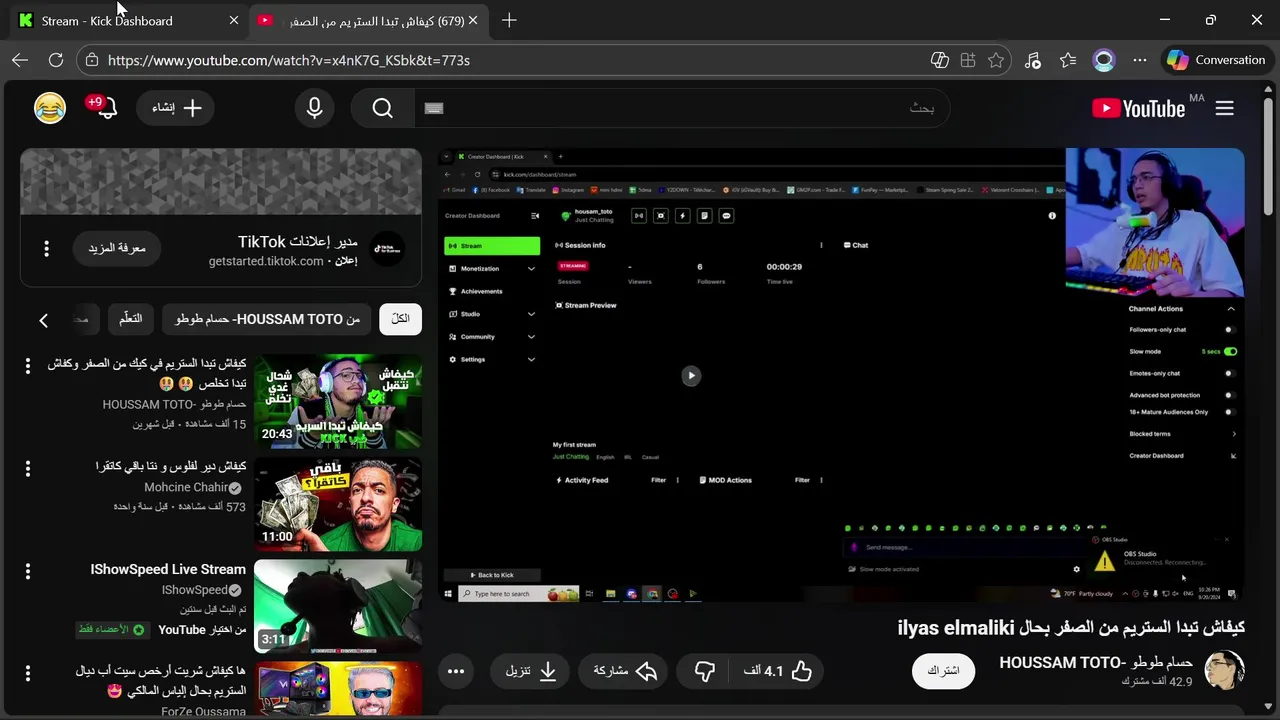Open the laughing emoji account avatar
1280x720 pixels.
pyautogui.click(x=50, y=107)
